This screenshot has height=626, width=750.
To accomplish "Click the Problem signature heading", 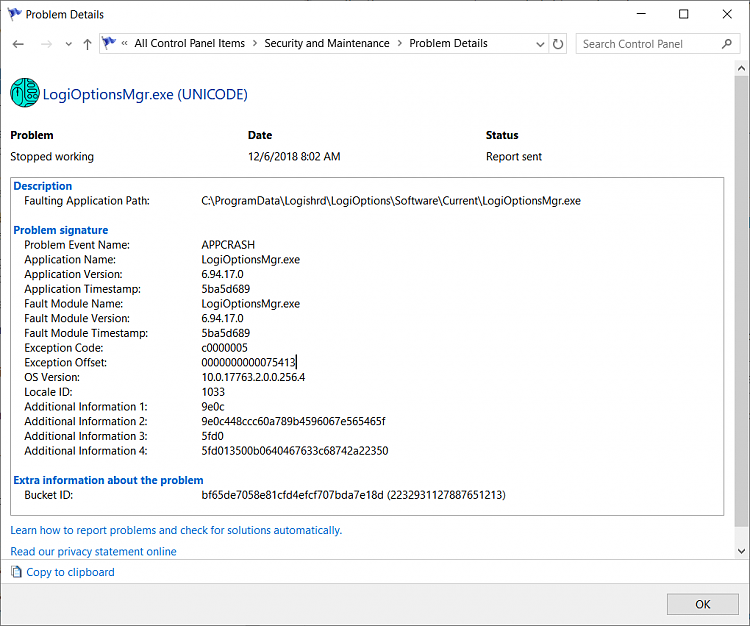I will pyautogui.click(x=61, y=230).
